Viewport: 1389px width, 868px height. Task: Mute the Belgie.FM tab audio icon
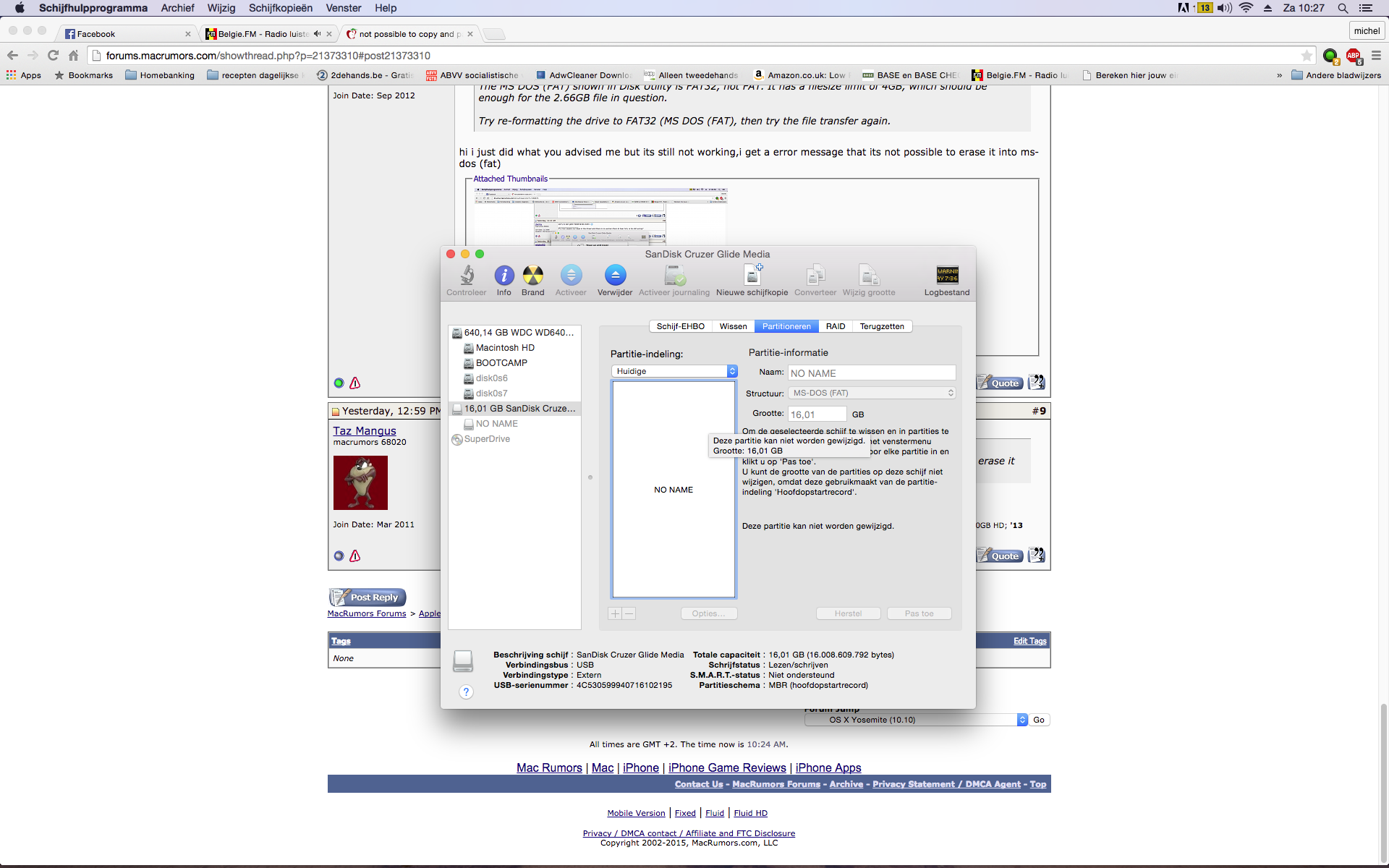click(317, 34)
